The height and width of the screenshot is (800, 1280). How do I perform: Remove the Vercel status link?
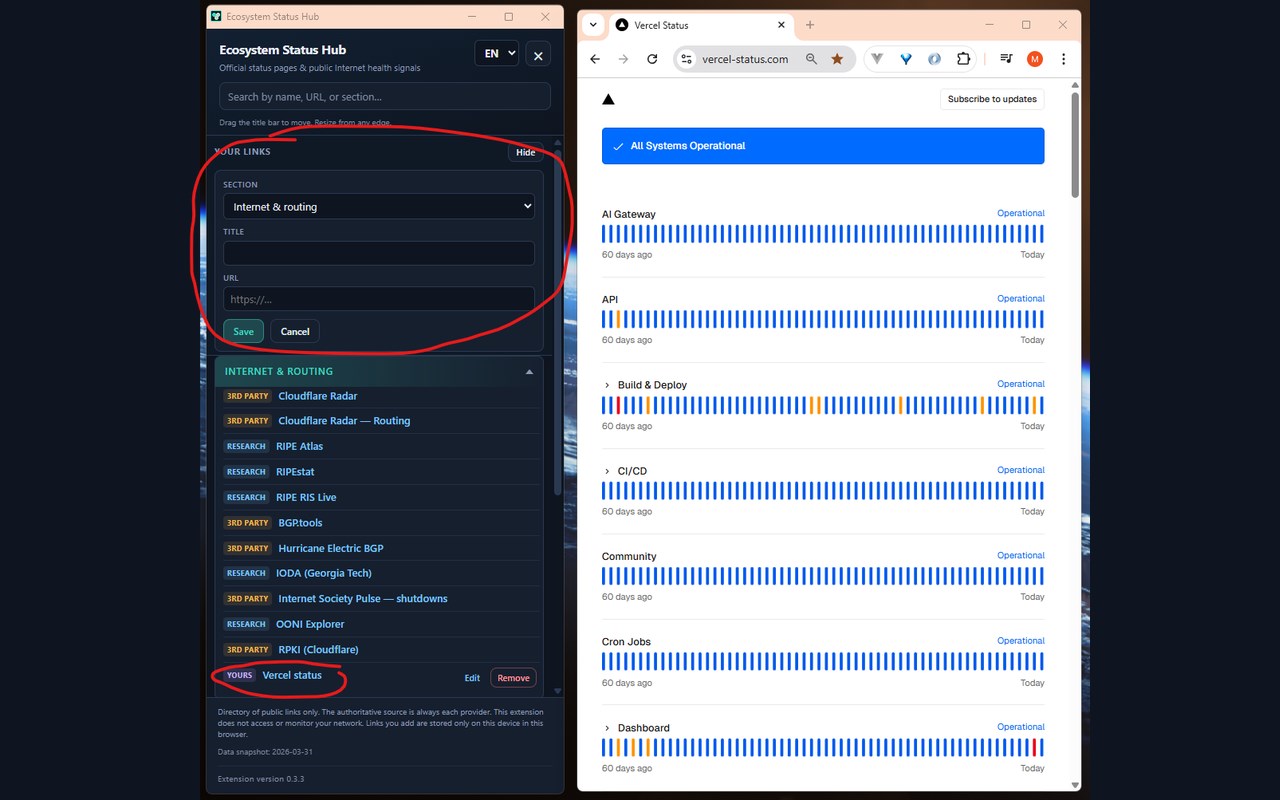[513, 678]
